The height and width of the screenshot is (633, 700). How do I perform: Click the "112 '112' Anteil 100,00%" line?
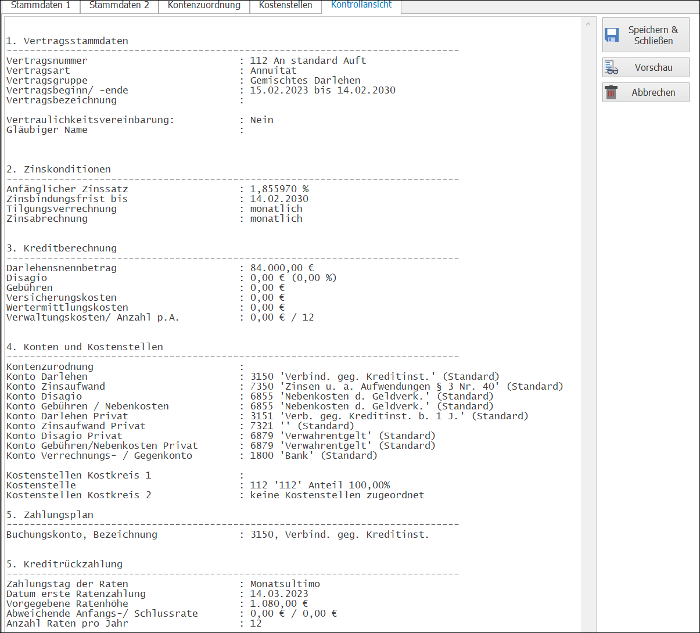click(x=320, y=485)
